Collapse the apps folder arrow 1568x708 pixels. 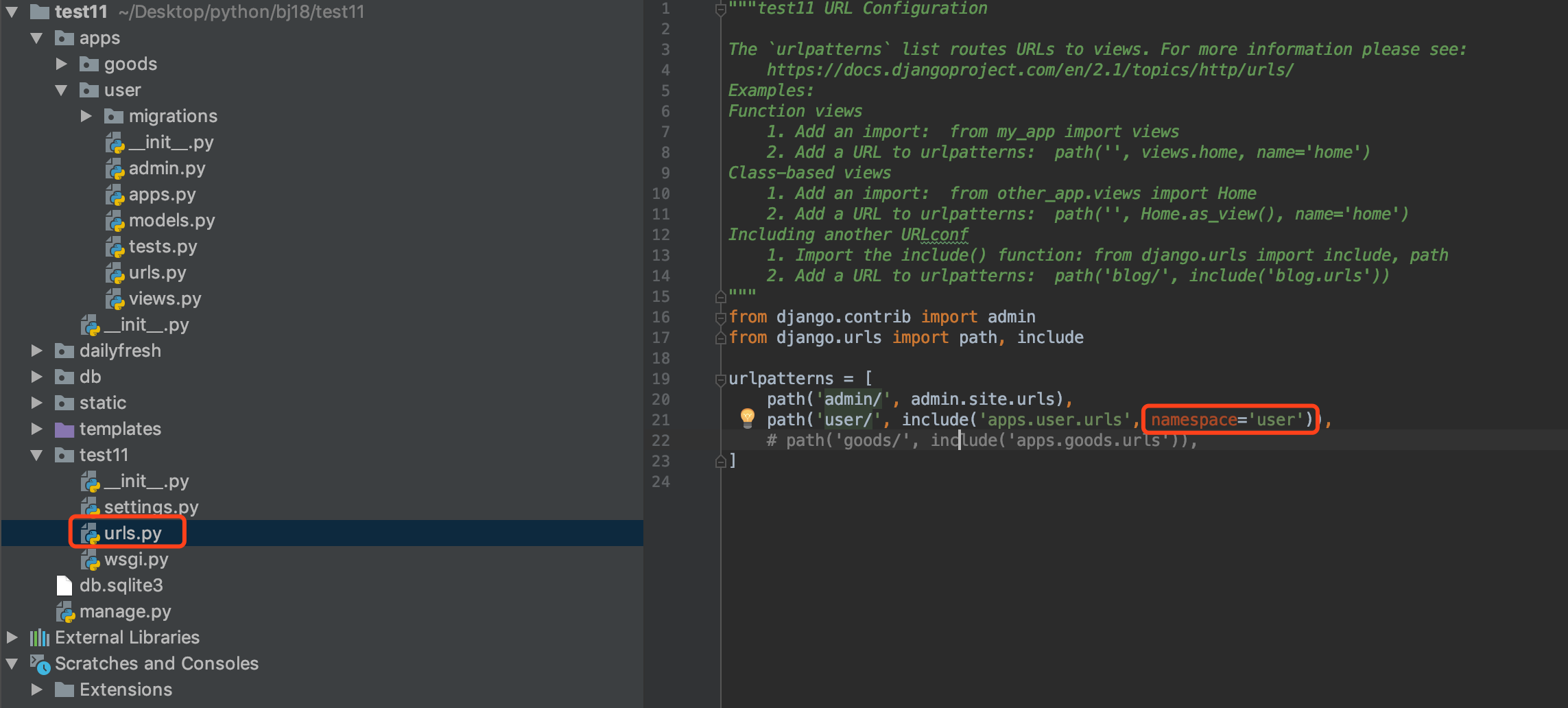point(36,38)
